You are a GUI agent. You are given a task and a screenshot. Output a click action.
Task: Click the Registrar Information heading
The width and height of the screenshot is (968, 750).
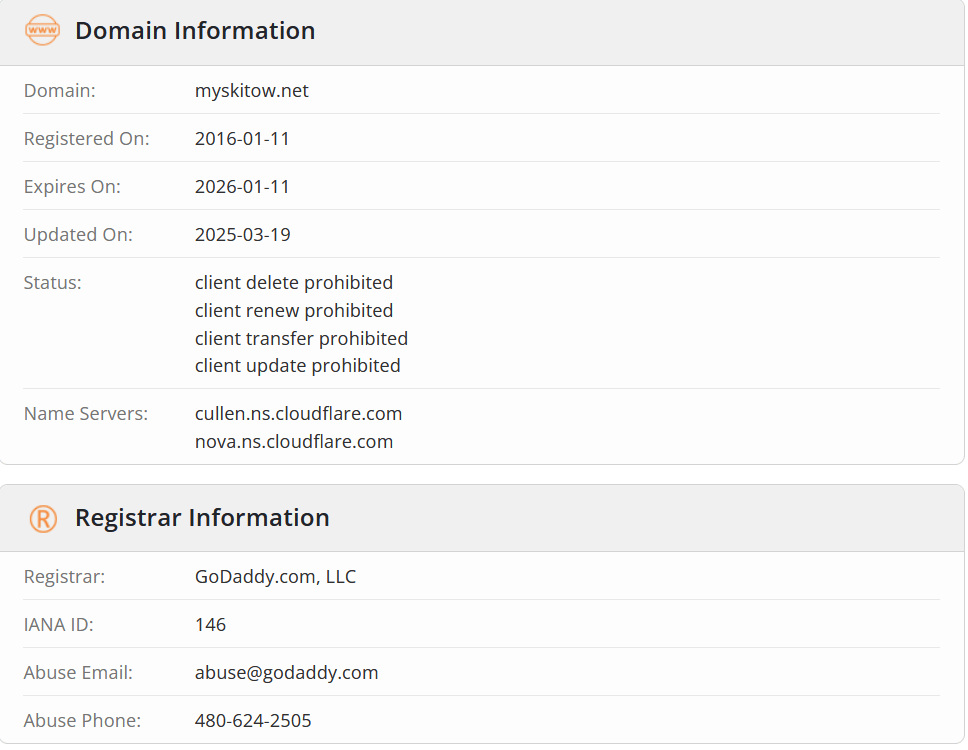(202, 518)
